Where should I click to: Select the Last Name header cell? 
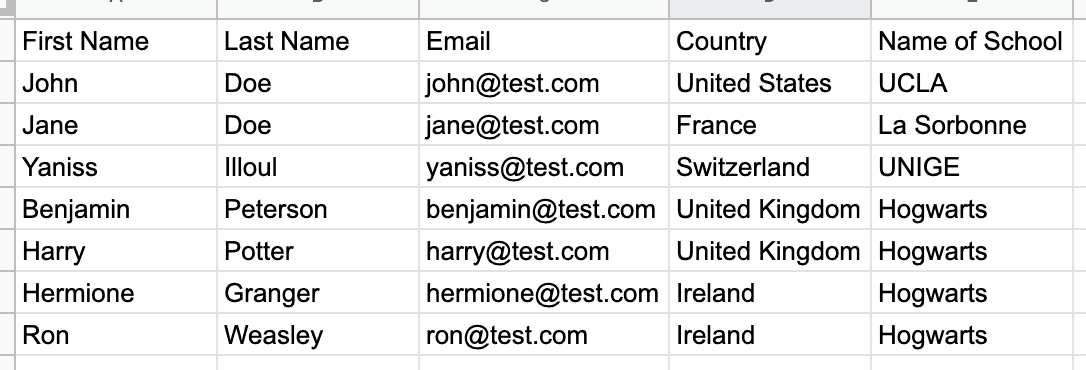coord(318,41)
